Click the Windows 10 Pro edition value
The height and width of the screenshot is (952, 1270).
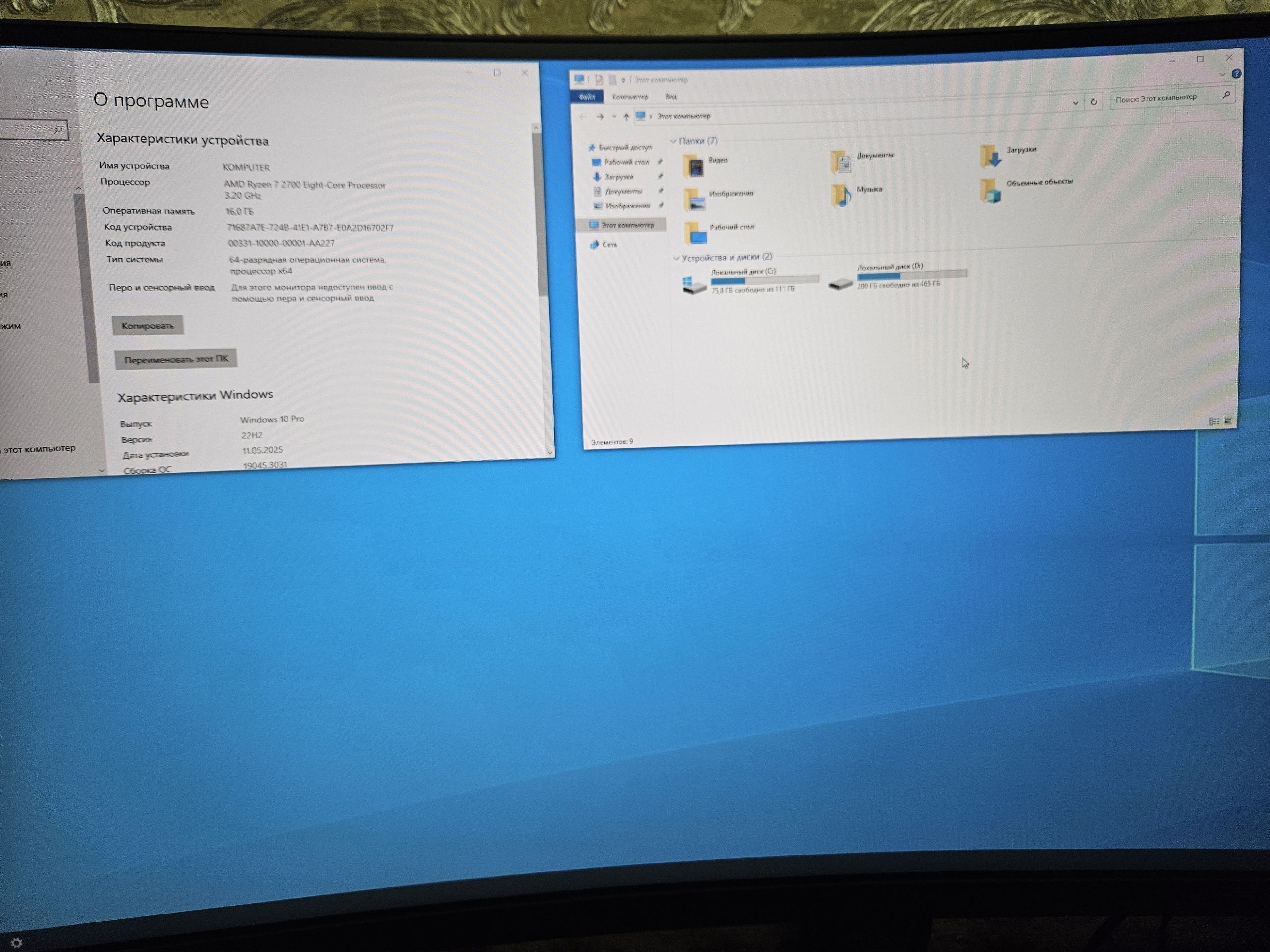[272, 419]
